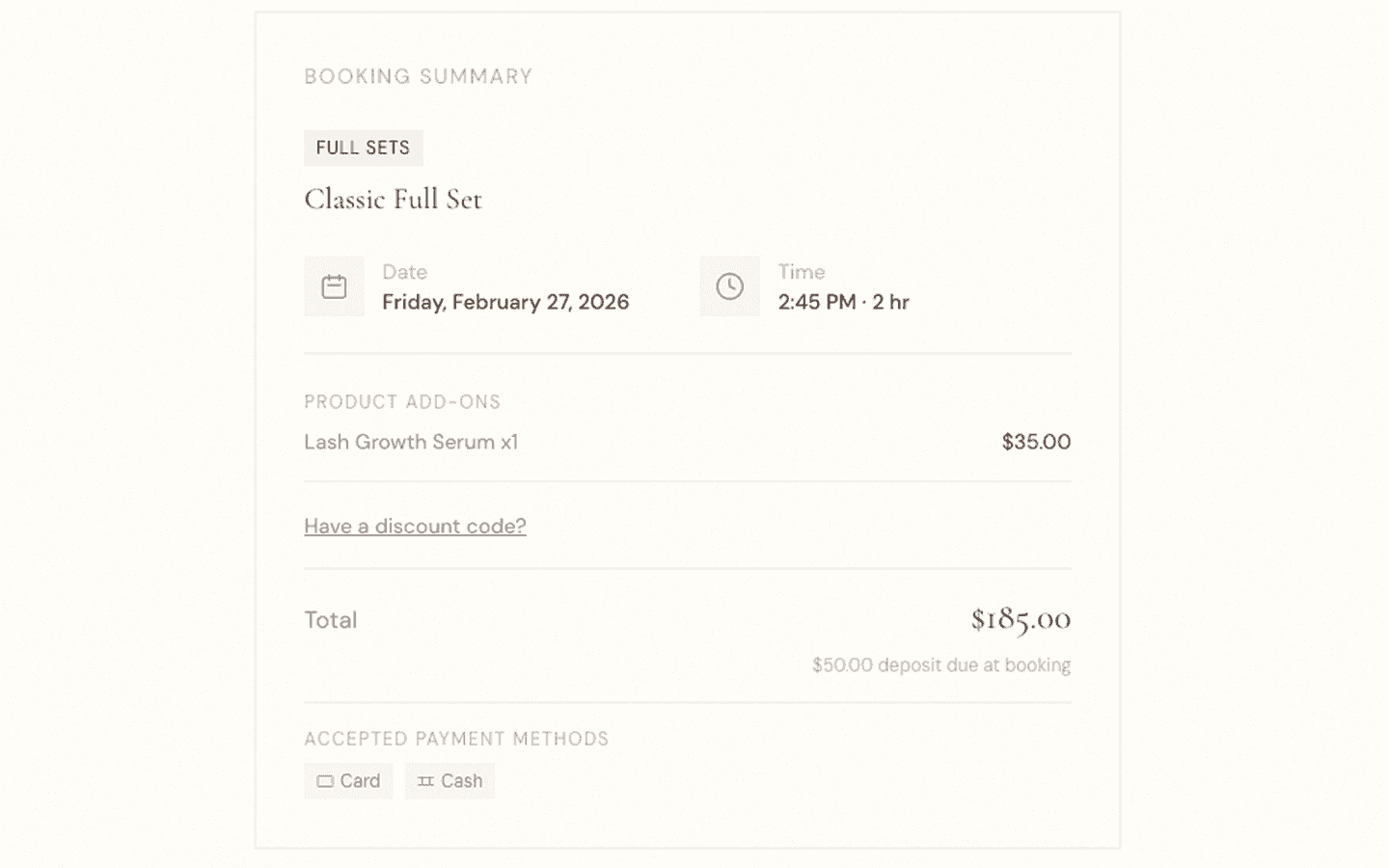The height and width of the screenshot is (868, 1389).
Task: Select the Cash payment method
Action: click(x=449, y=781)
